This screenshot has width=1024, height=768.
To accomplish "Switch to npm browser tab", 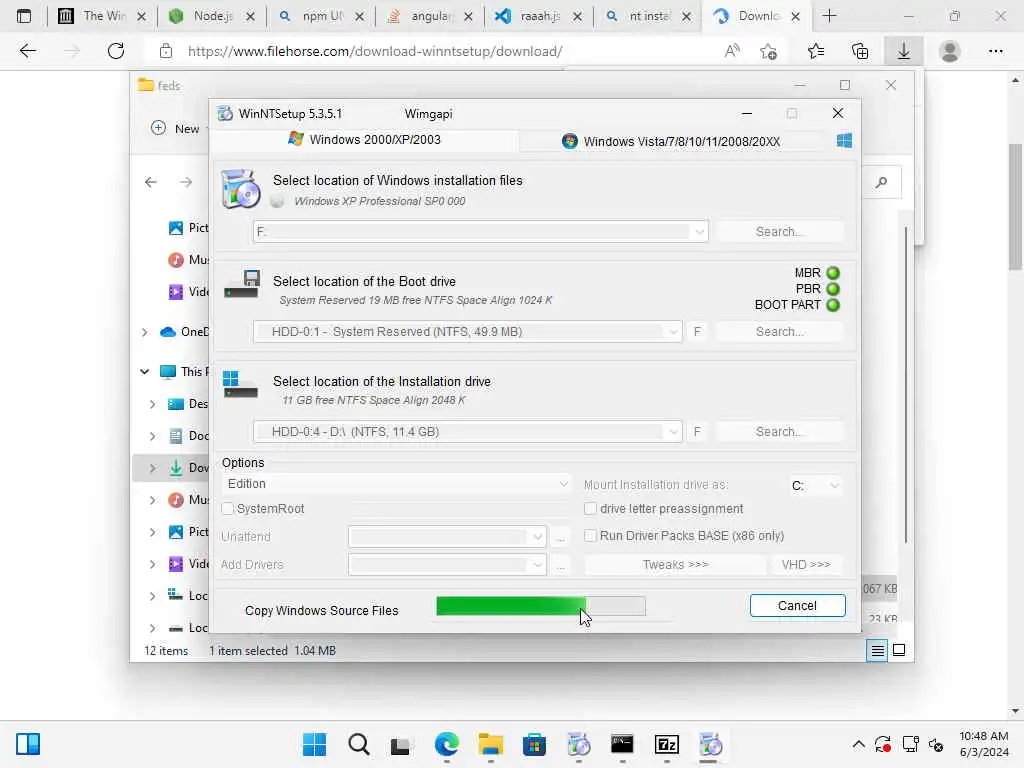I will point(321,16).
